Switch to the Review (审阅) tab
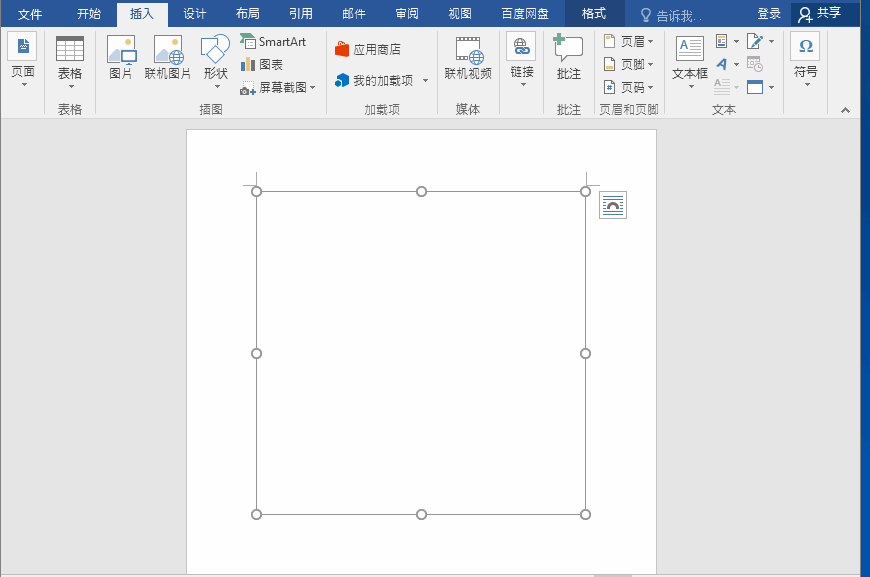 tap(407, 14)
